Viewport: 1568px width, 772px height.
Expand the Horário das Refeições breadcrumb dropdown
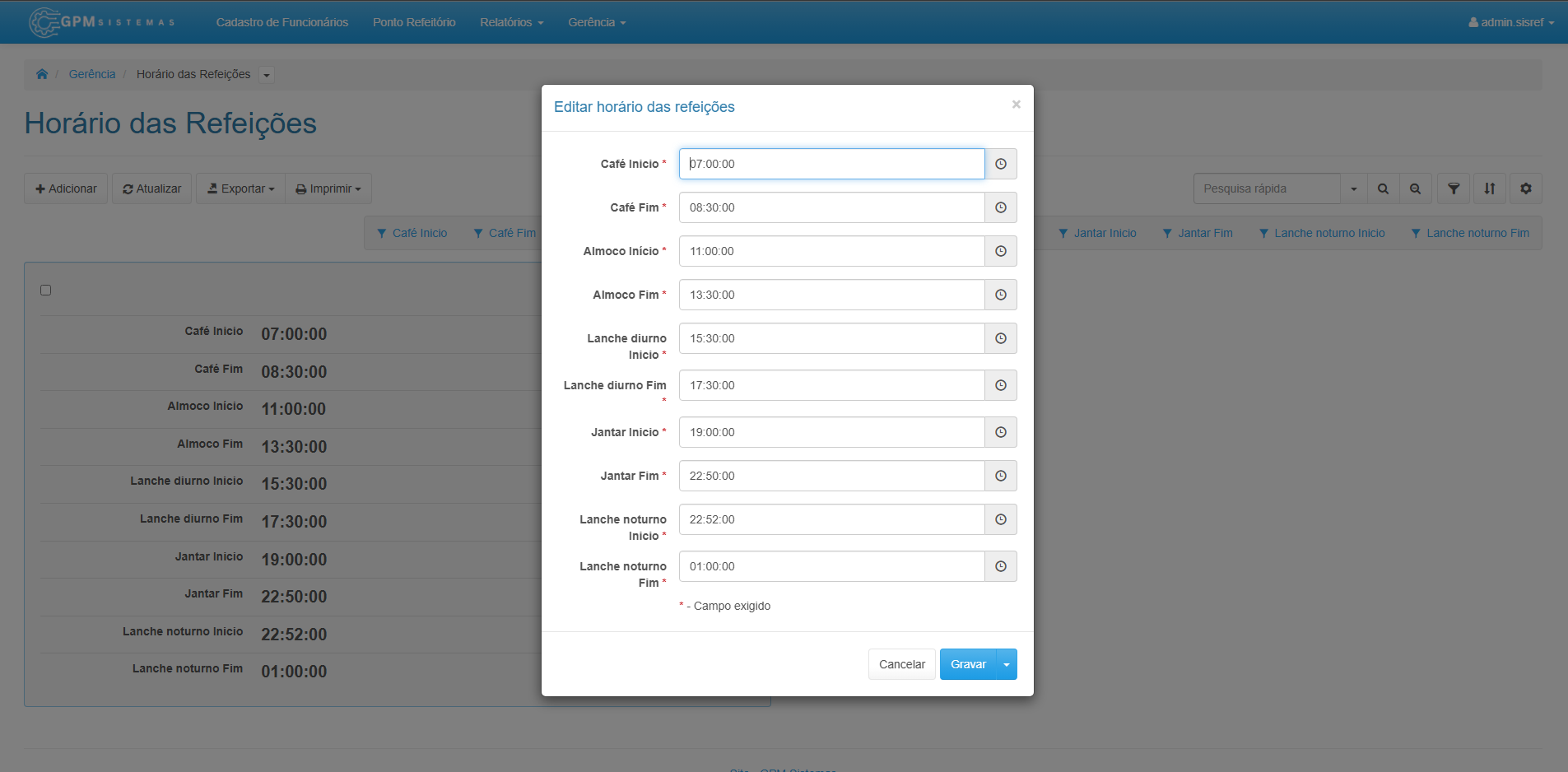click(x=266, y=75)
